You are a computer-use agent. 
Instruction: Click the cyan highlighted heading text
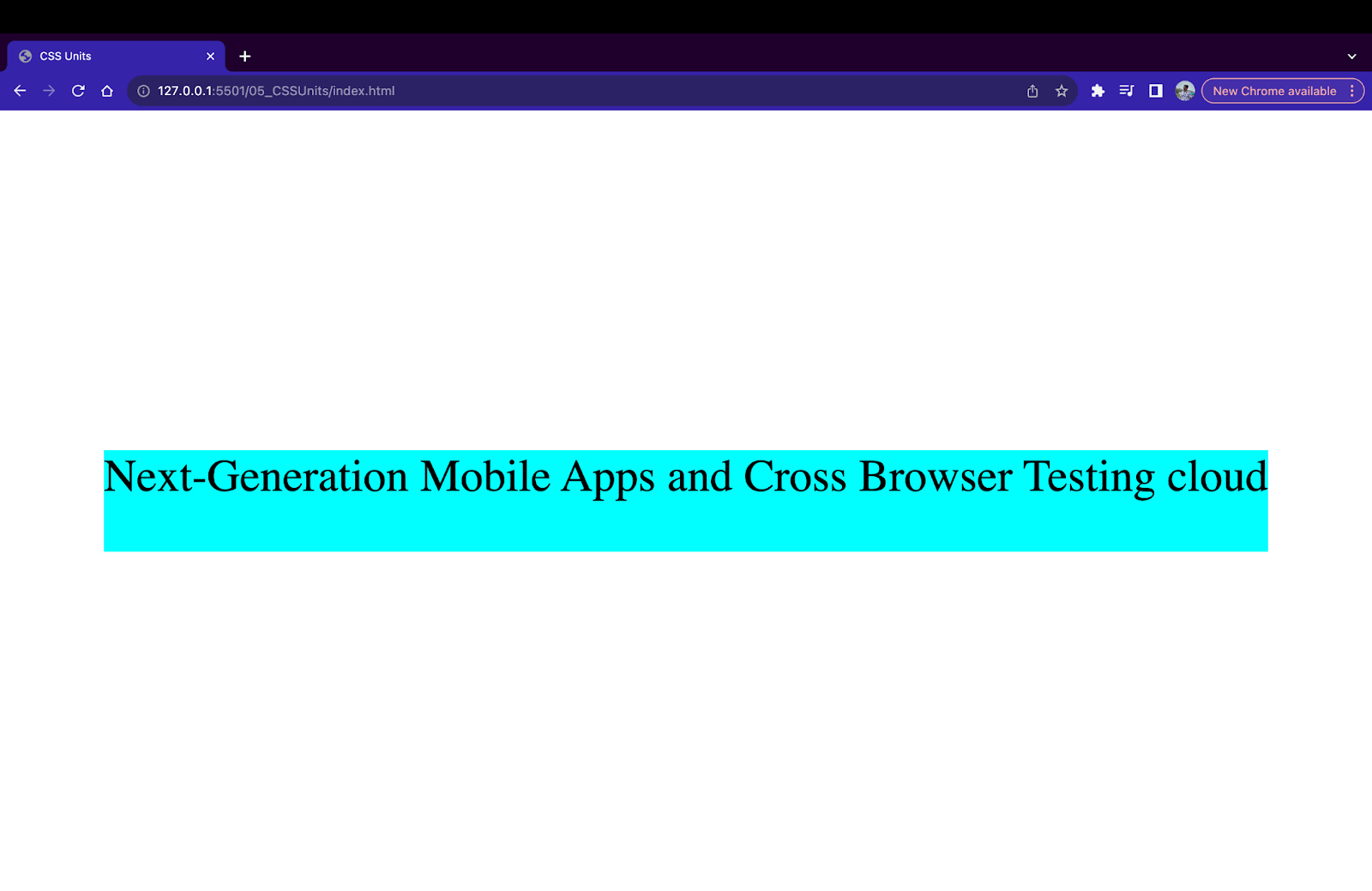pyautogui.click(x=686, y=477)
